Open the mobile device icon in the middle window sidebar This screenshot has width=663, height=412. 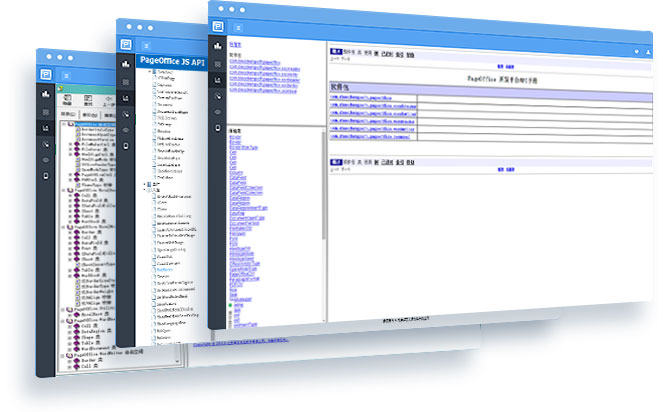click(x=126, y=146)
